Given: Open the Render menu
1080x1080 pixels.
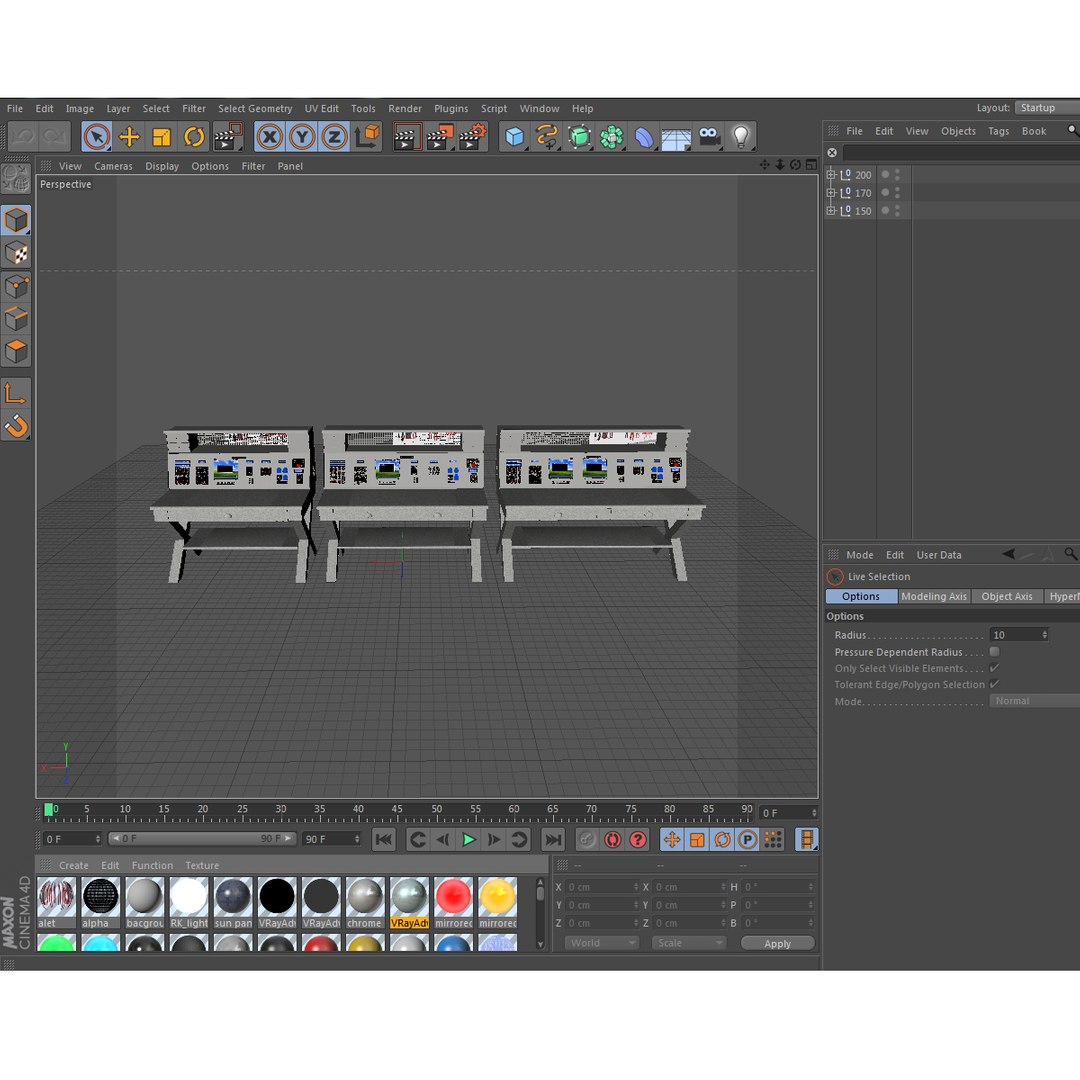Looking at the screenshot, I should coord(404,109).
